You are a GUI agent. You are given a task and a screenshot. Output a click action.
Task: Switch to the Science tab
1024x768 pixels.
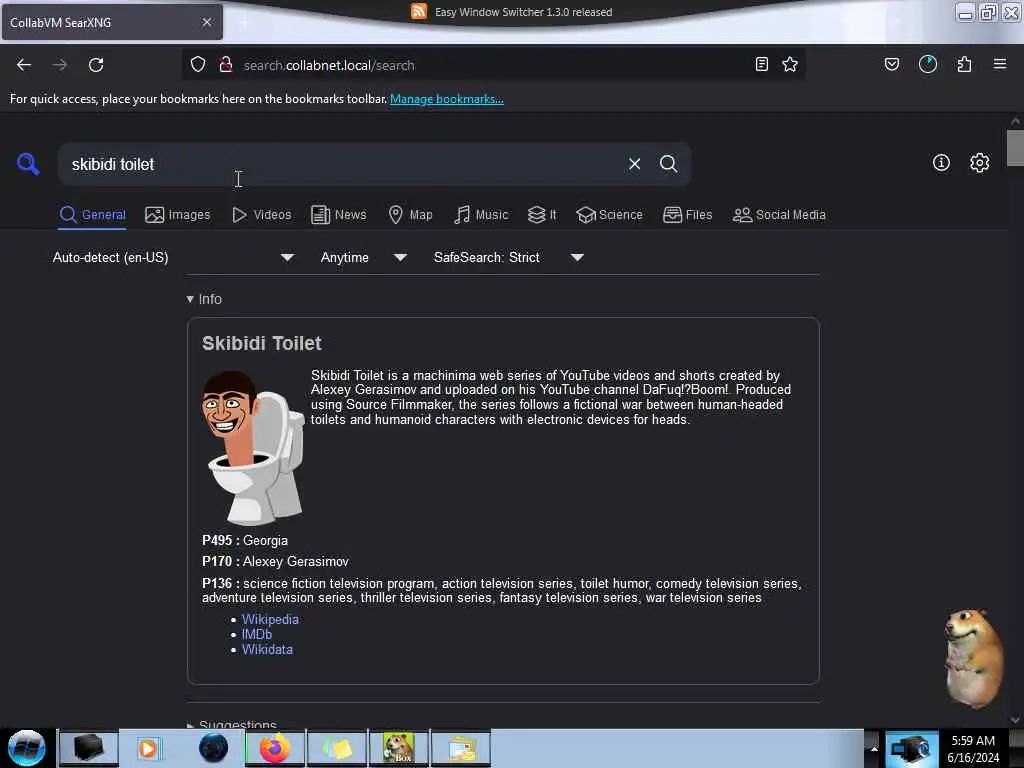pyautogui.click(x=609, y=215)
